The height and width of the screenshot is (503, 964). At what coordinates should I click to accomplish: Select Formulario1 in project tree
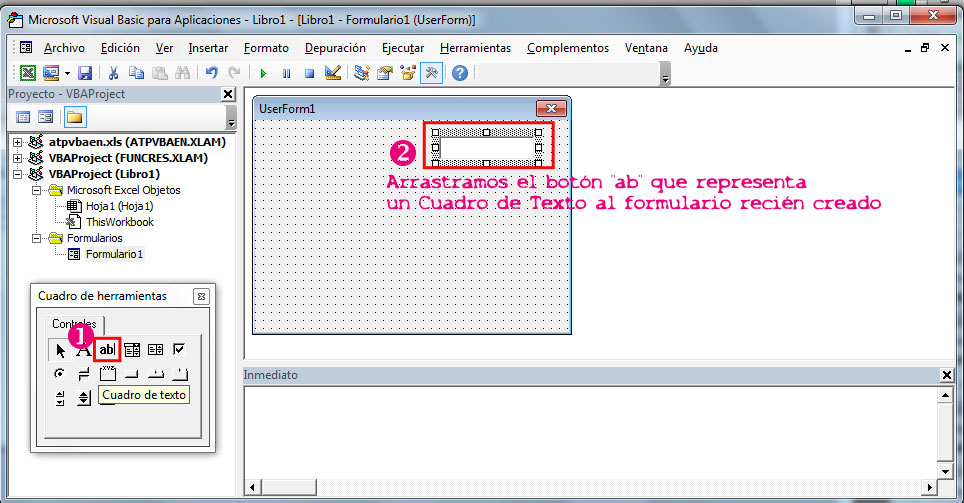[x=114, y=254]
